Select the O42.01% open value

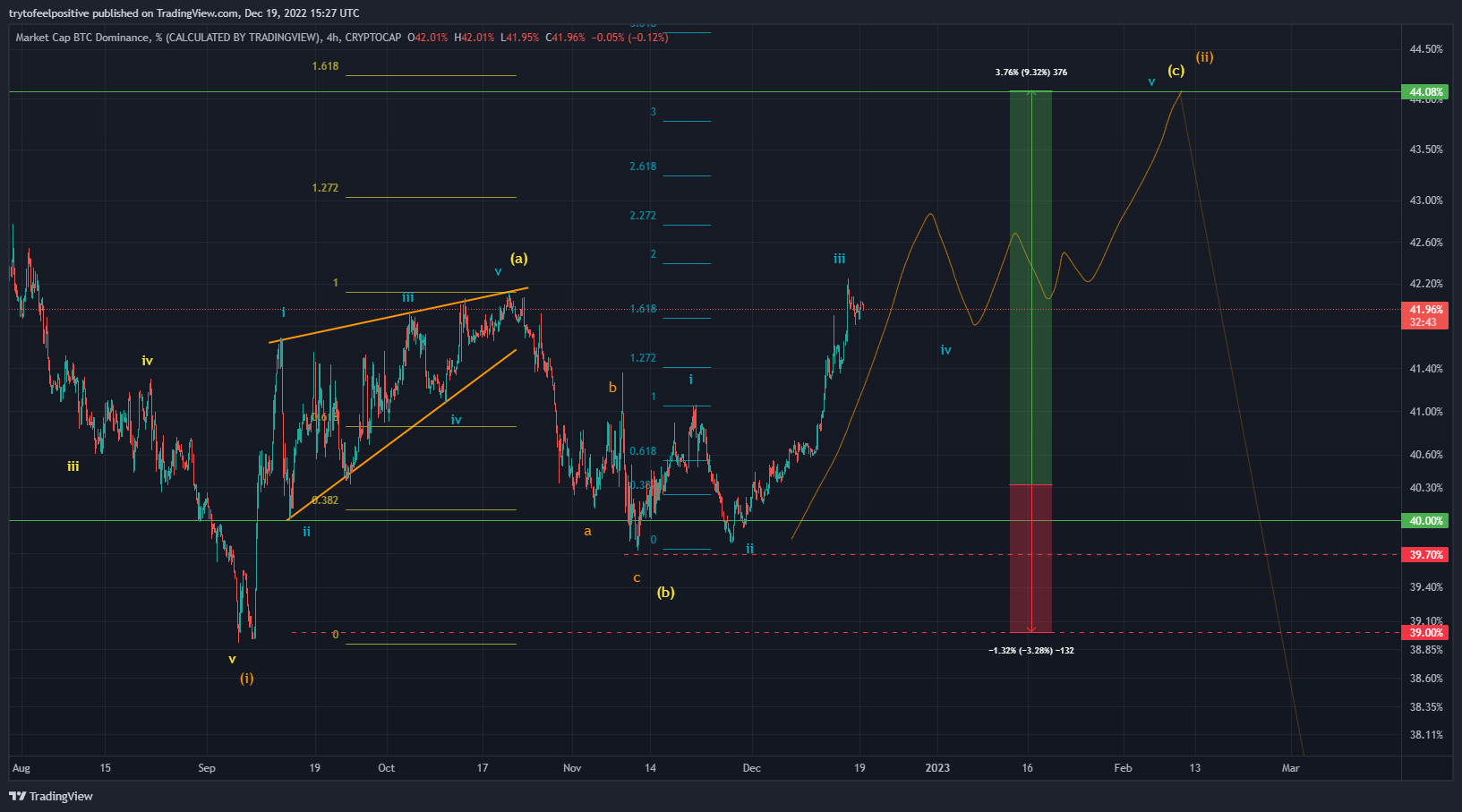pos(428,38)
